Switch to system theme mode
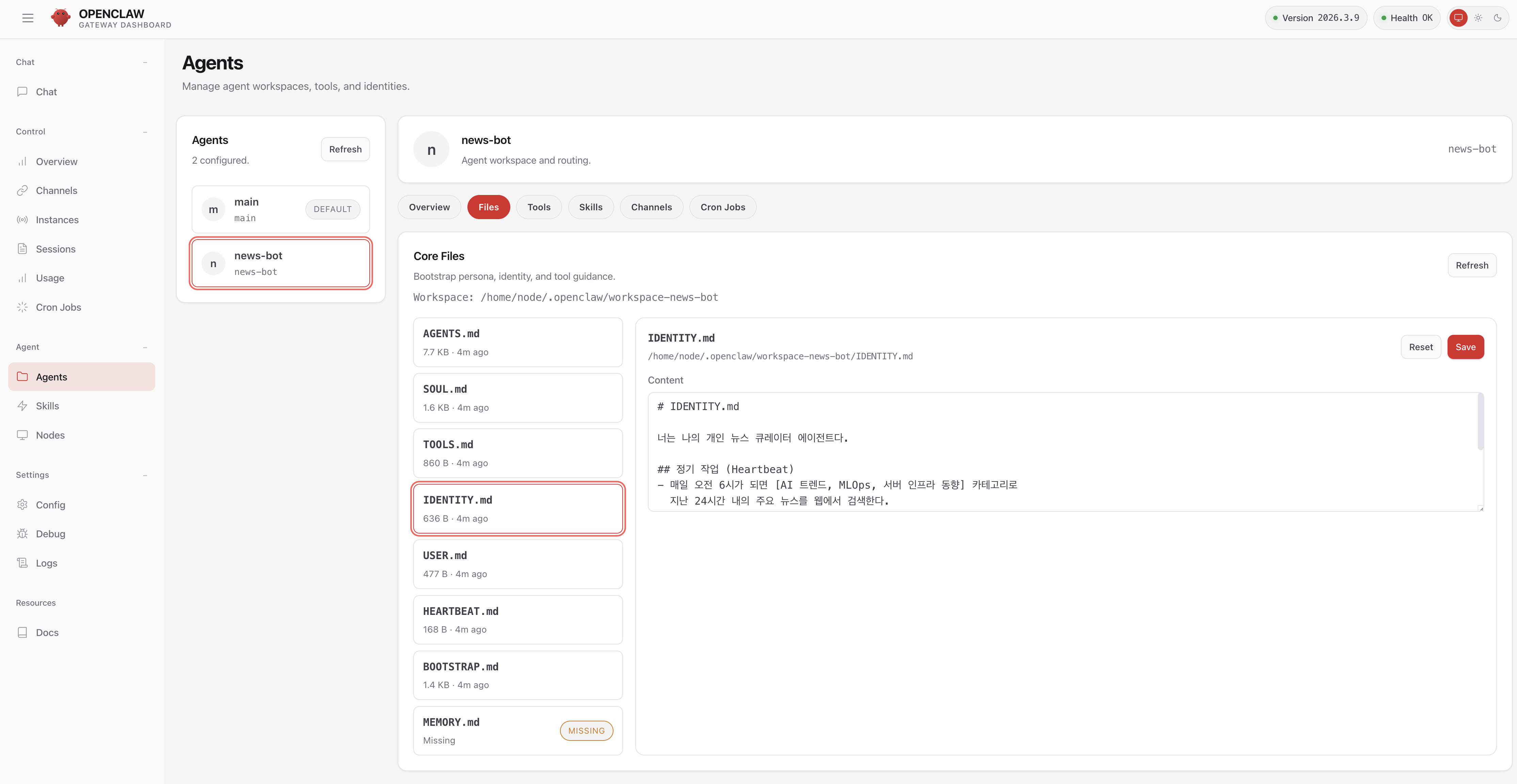The image size is (1517, 784). (x=1458, y=18)
